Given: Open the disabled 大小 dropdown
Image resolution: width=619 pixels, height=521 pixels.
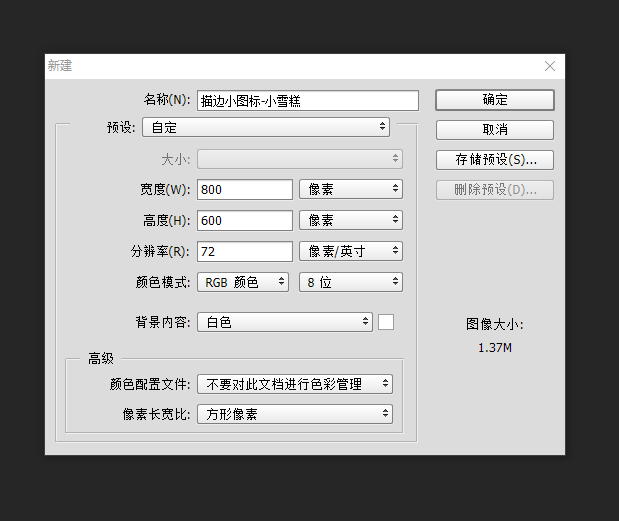Looking at the screenshot, I should [300, 159].
